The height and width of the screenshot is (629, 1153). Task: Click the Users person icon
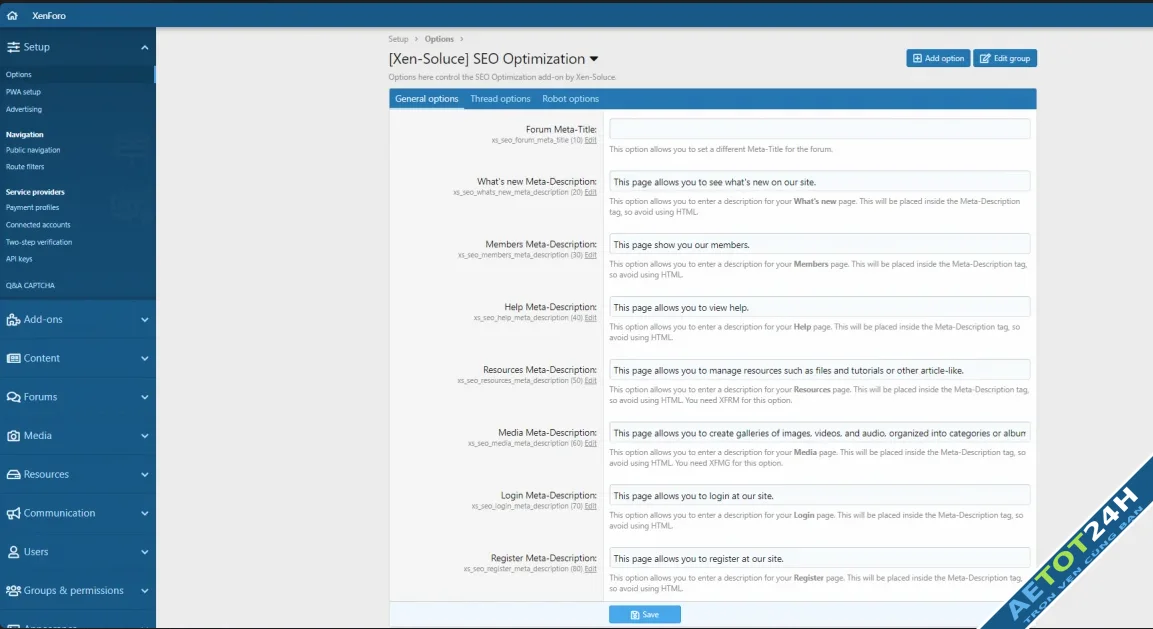coord(13,552)
